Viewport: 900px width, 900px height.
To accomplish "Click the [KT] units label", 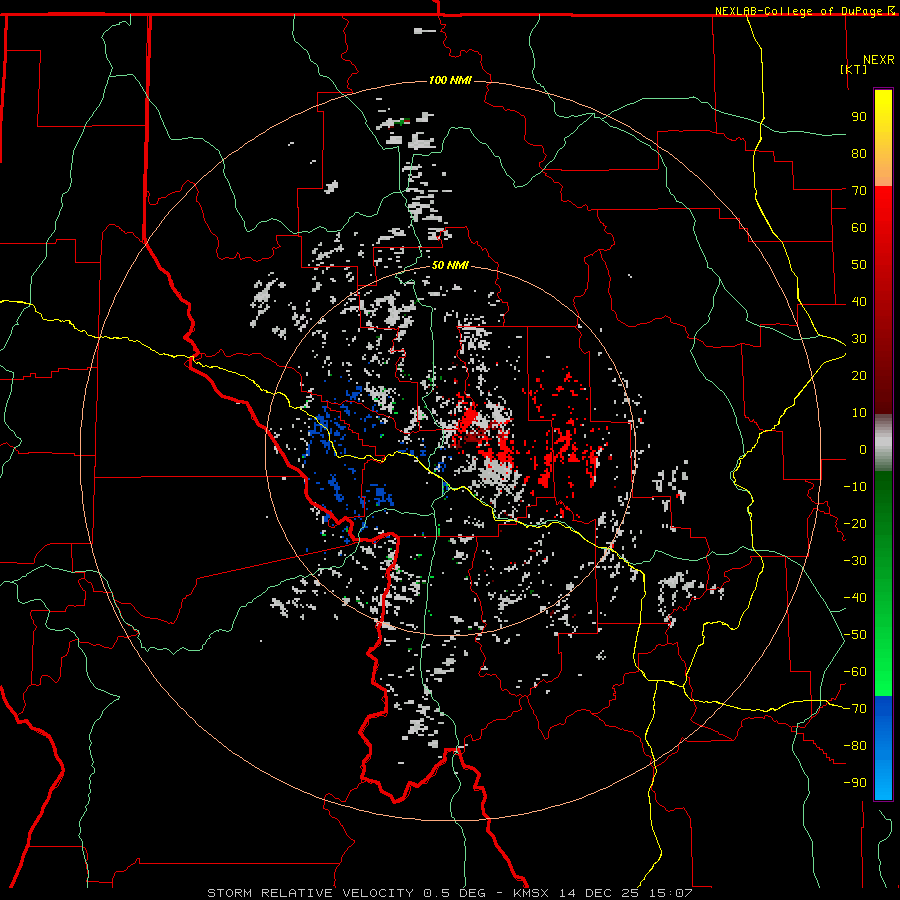I will tap(854, 69).
